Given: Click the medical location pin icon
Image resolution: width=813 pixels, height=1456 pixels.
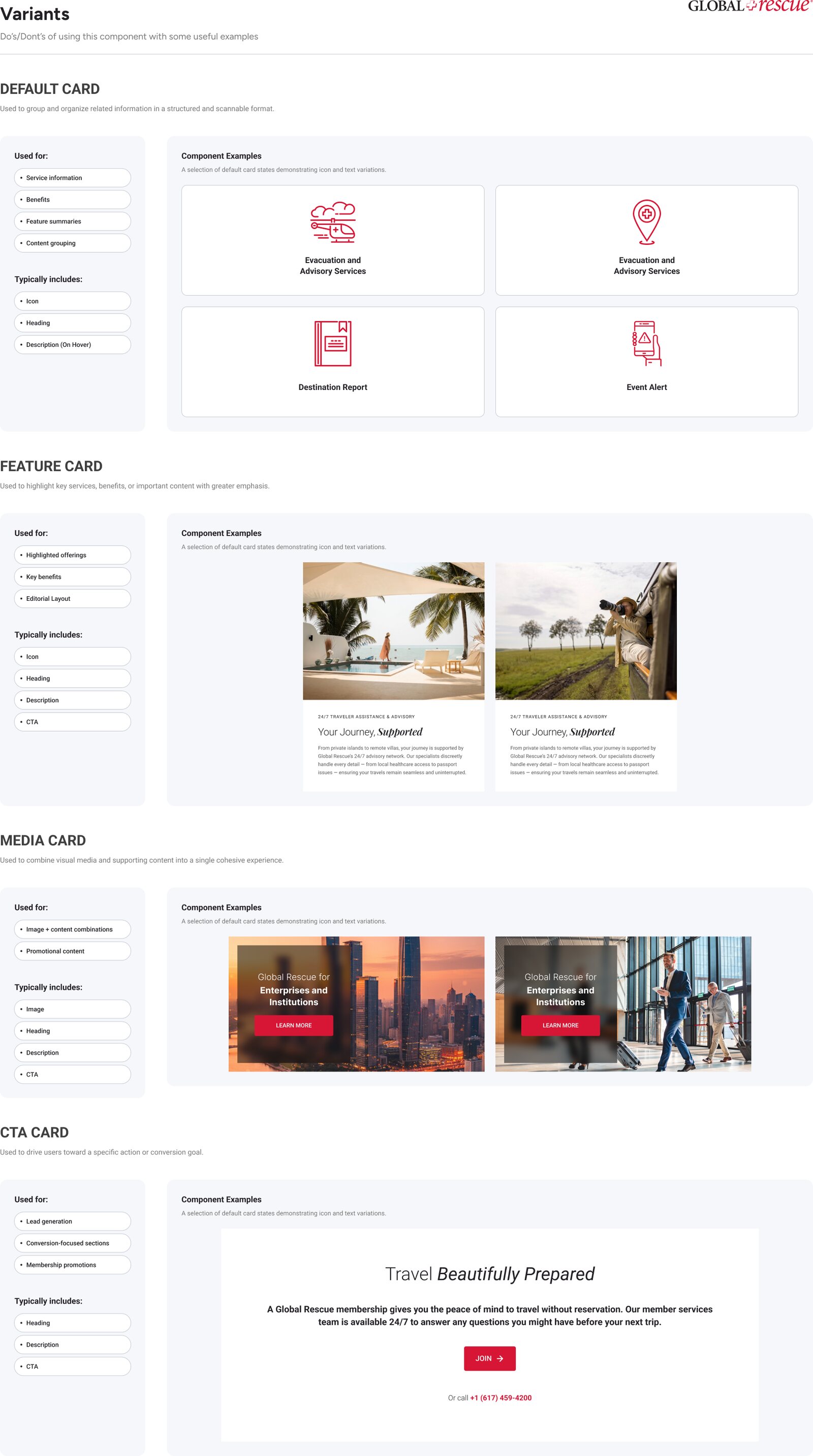Looking at the screenshot, I should (646, 222).
